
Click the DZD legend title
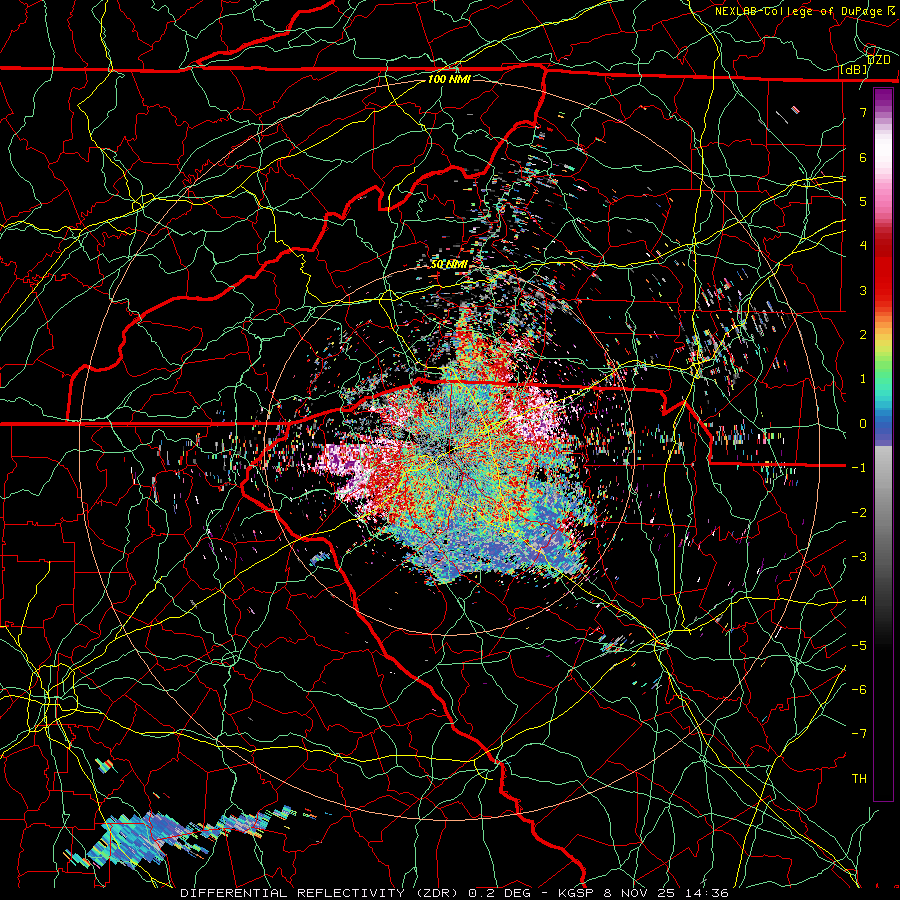(879, 60)
